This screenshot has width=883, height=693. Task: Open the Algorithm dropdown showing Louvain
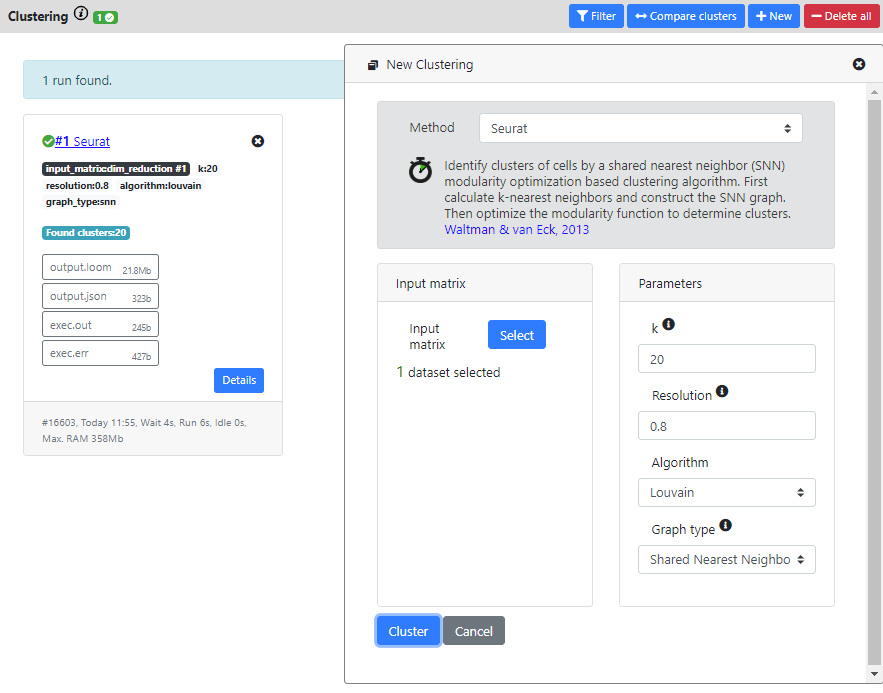(726, 492)
